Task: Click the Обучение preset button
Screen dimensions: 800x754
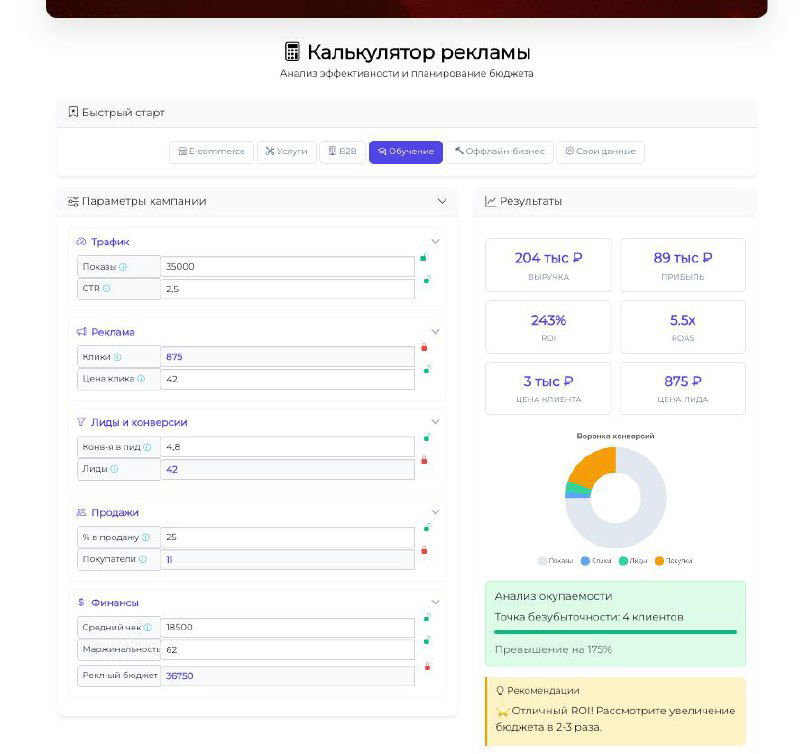Action: click(406, 151)
